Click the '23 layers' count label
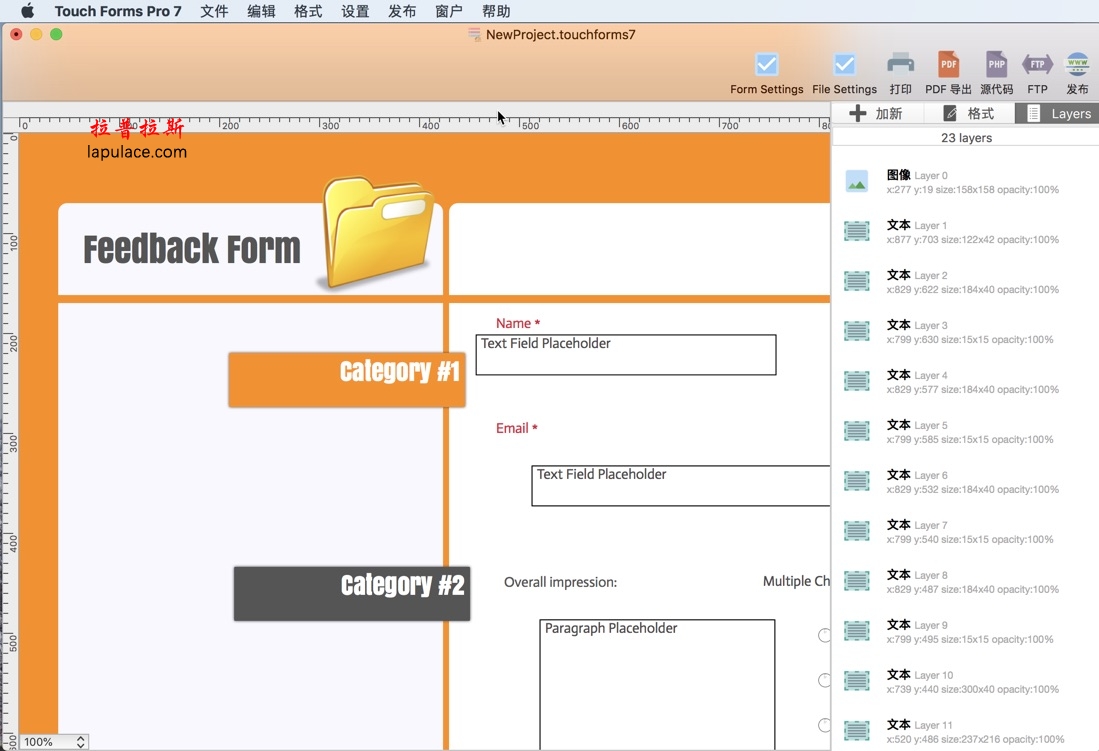The height and width of the screenshot is (751, 1099). (966, 138)
